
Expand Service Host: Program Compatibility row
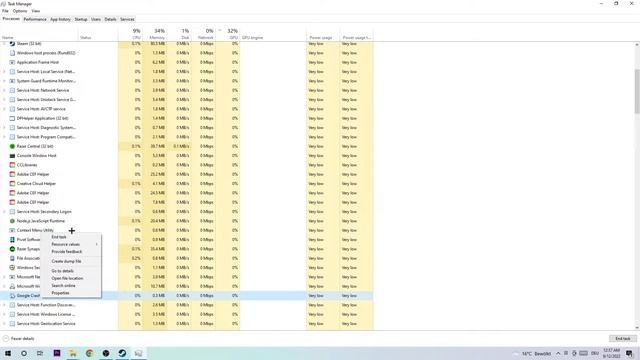pos(4,137)
